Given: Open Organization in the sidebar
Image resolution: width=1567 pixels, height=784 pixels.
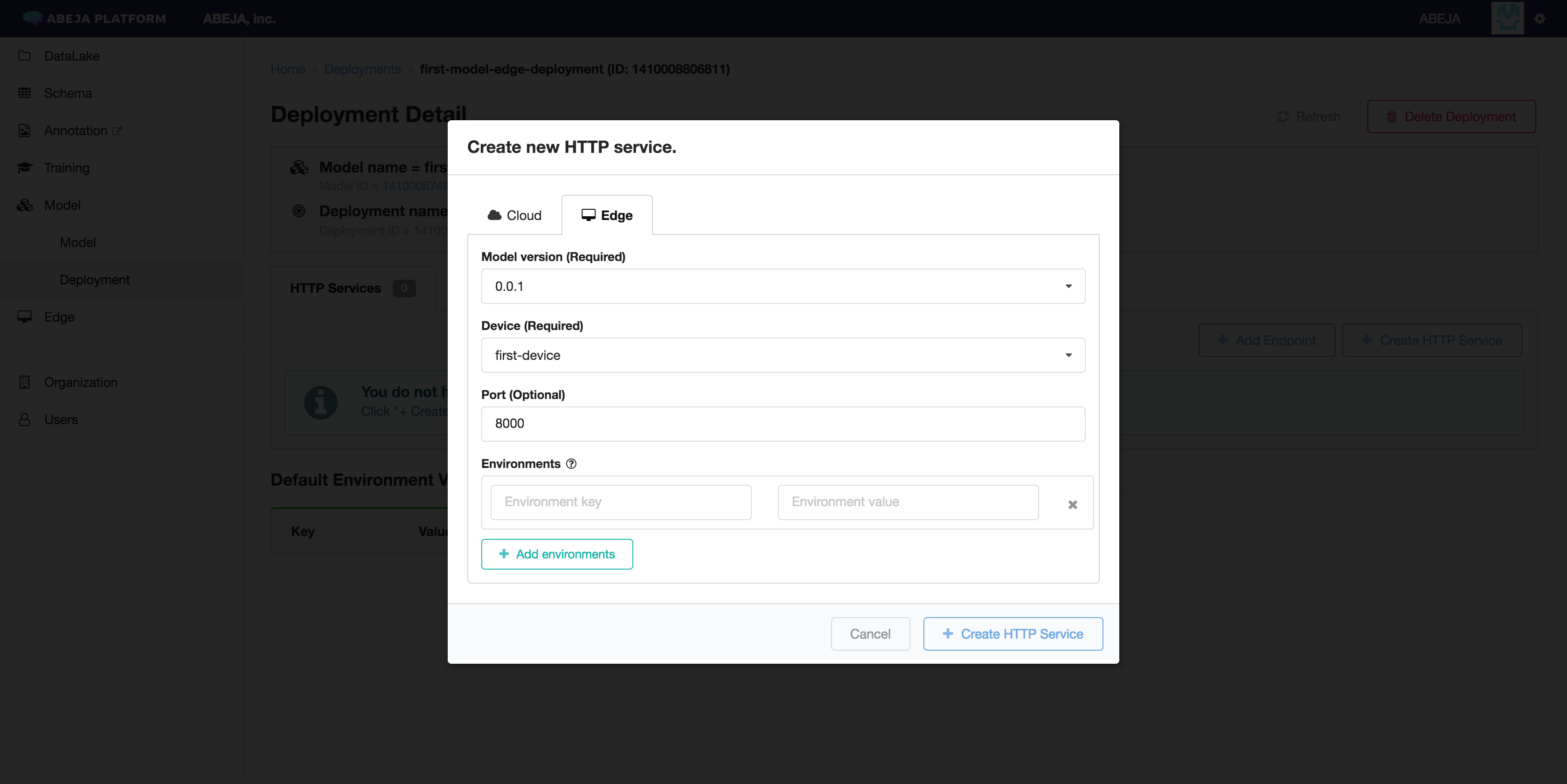Looking at the screenshot, I should click(x=81, y=382).
